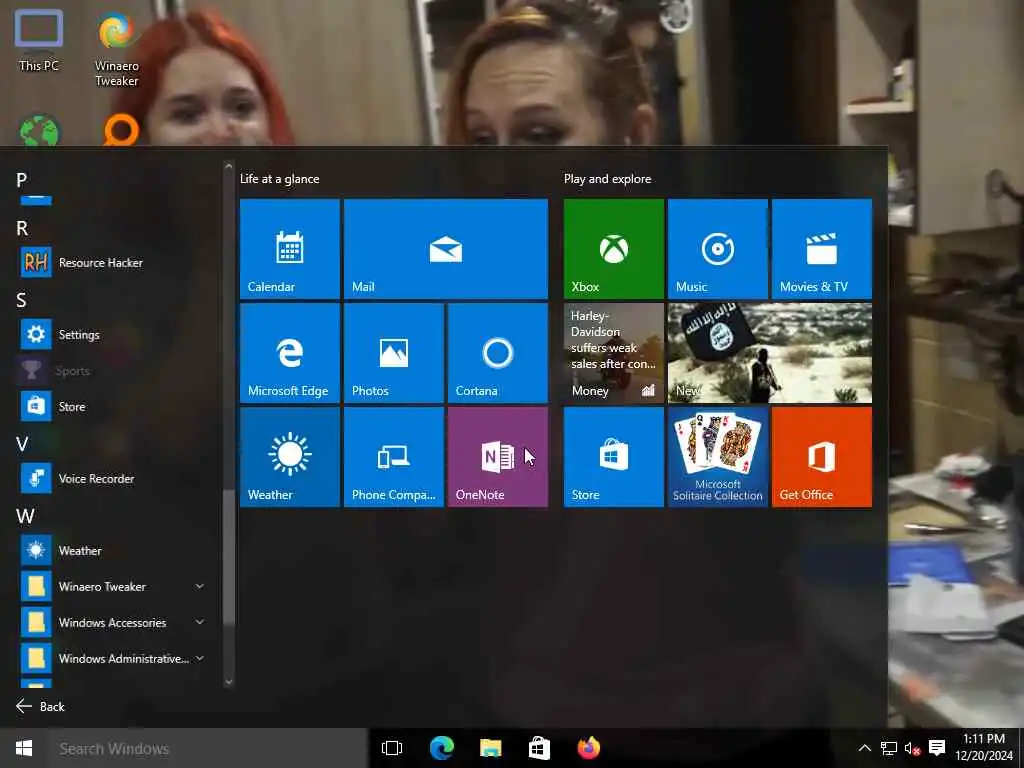The image size is (1024, 768).
Task: Click the app list scroll up arrow
Action: click(229, 167)
